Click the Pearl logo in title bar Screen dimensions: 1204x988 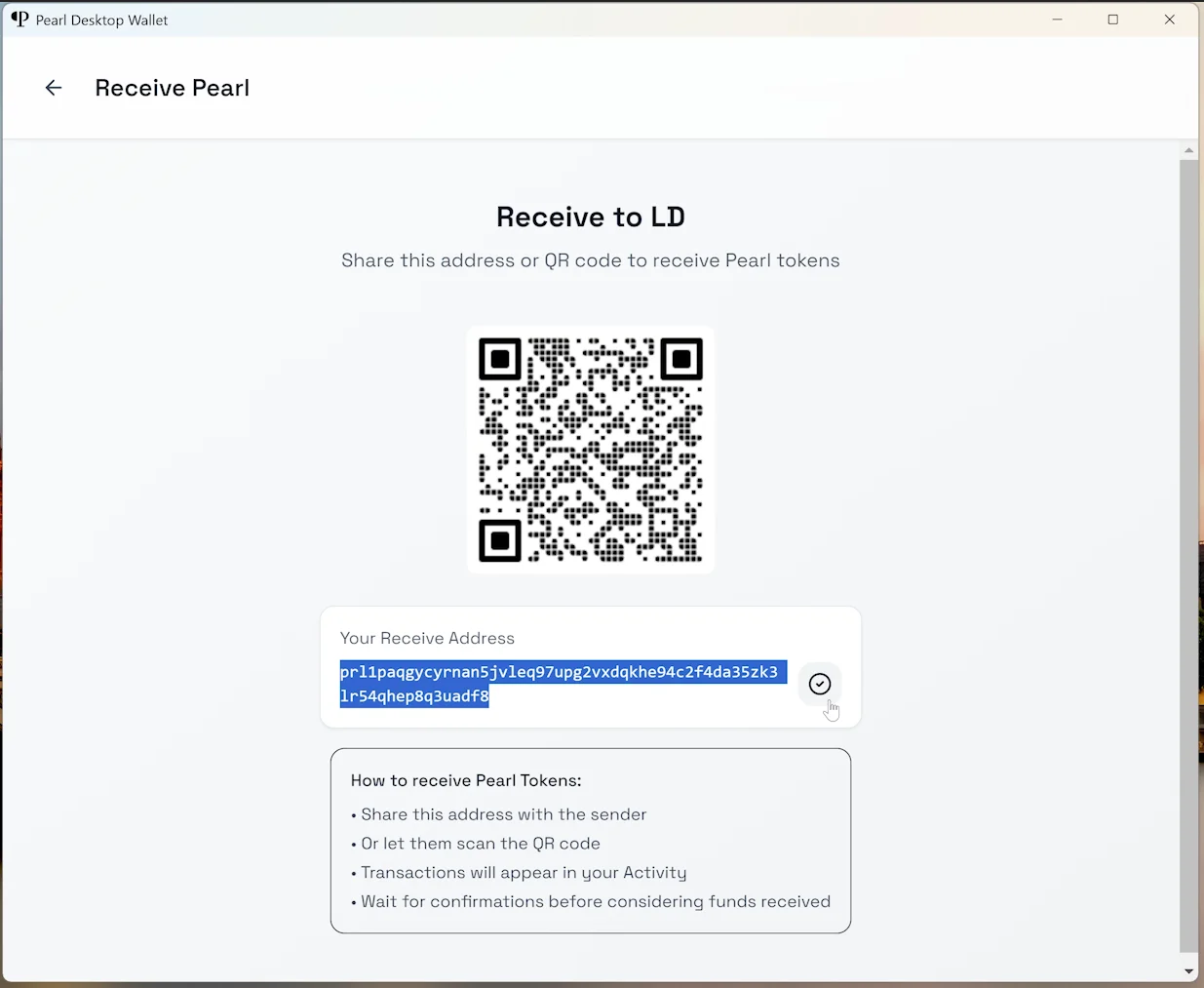pyautogui.click(x=19, y=20)
